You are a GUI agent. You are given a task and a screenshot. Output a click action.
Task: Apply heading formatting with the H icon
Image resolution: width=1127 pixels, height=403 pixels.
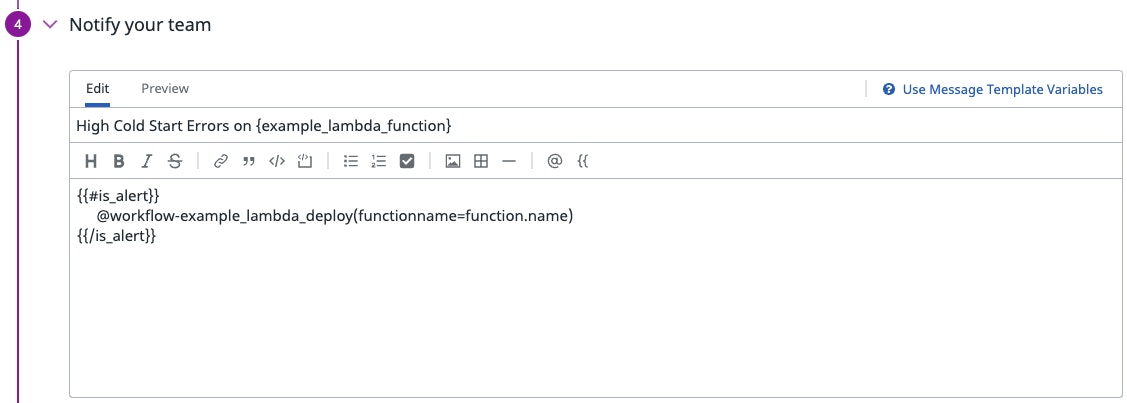pyautogui.click(x=91, y=161)
